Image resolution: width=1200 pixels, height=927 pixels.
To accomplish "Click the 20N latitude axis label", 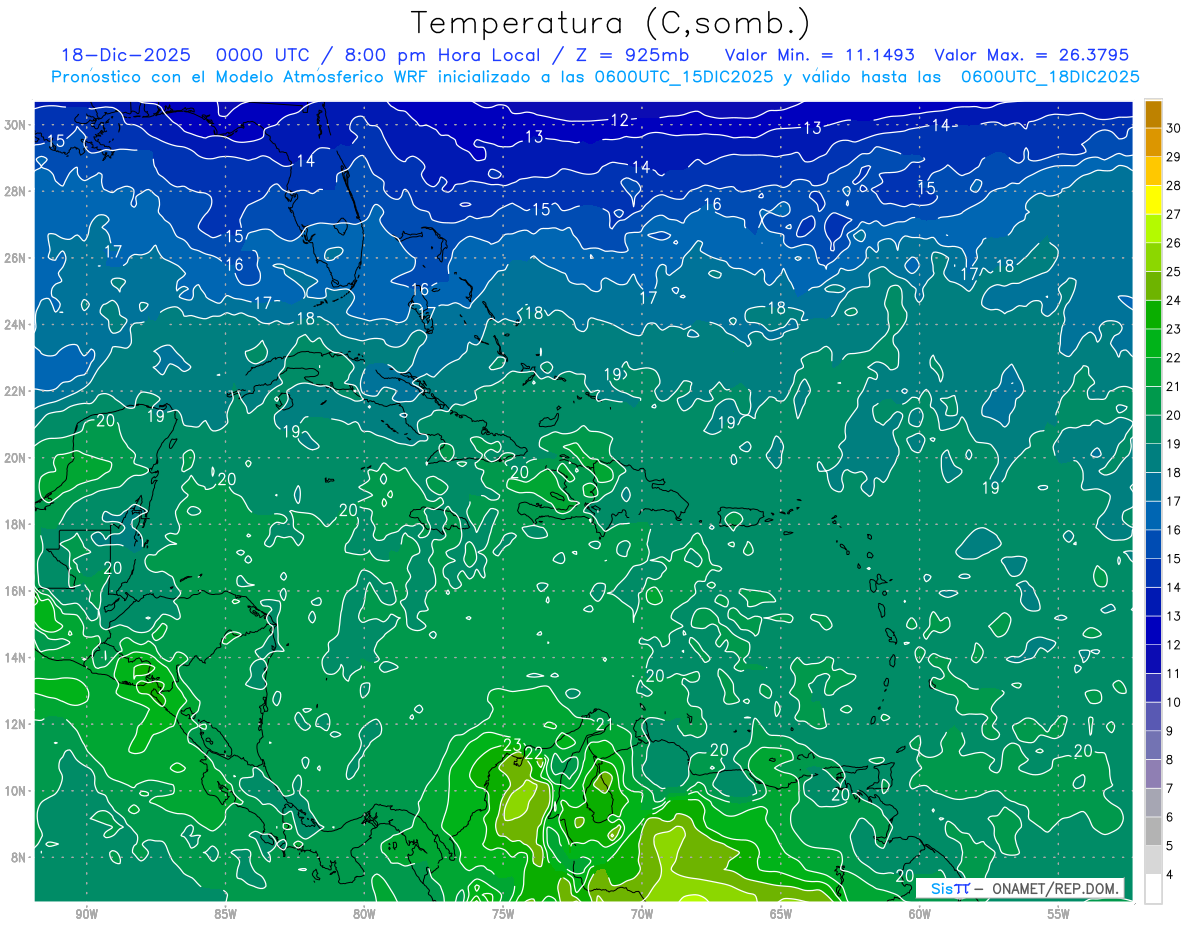I will point(16,458).
